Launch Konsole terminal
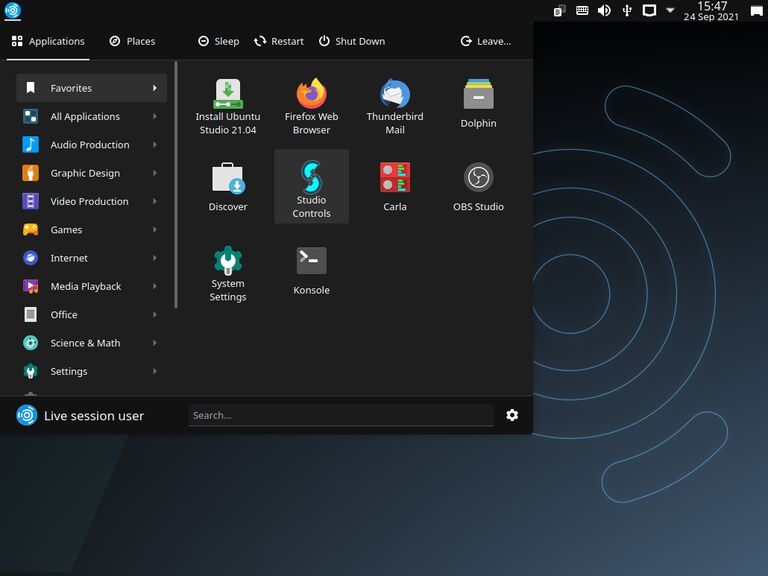The image size is (768, 576). [312, 270]
